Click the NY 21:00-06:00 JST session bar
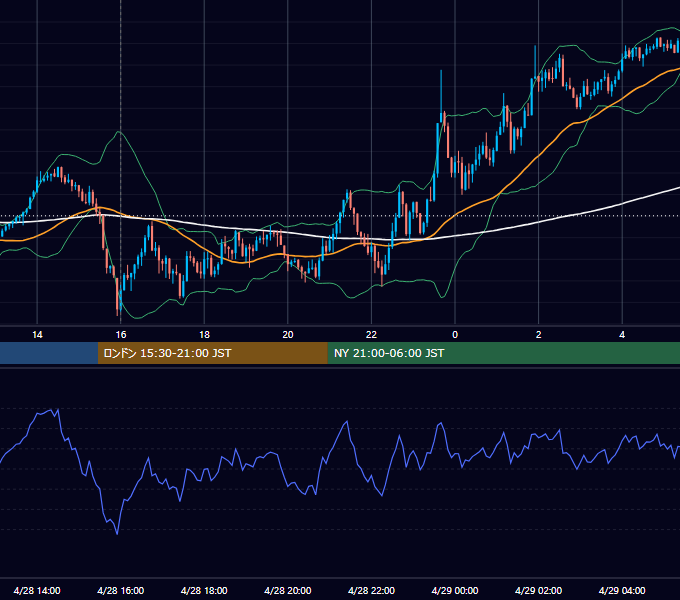This screenshot has height=600, width=680. coord(503,353)
